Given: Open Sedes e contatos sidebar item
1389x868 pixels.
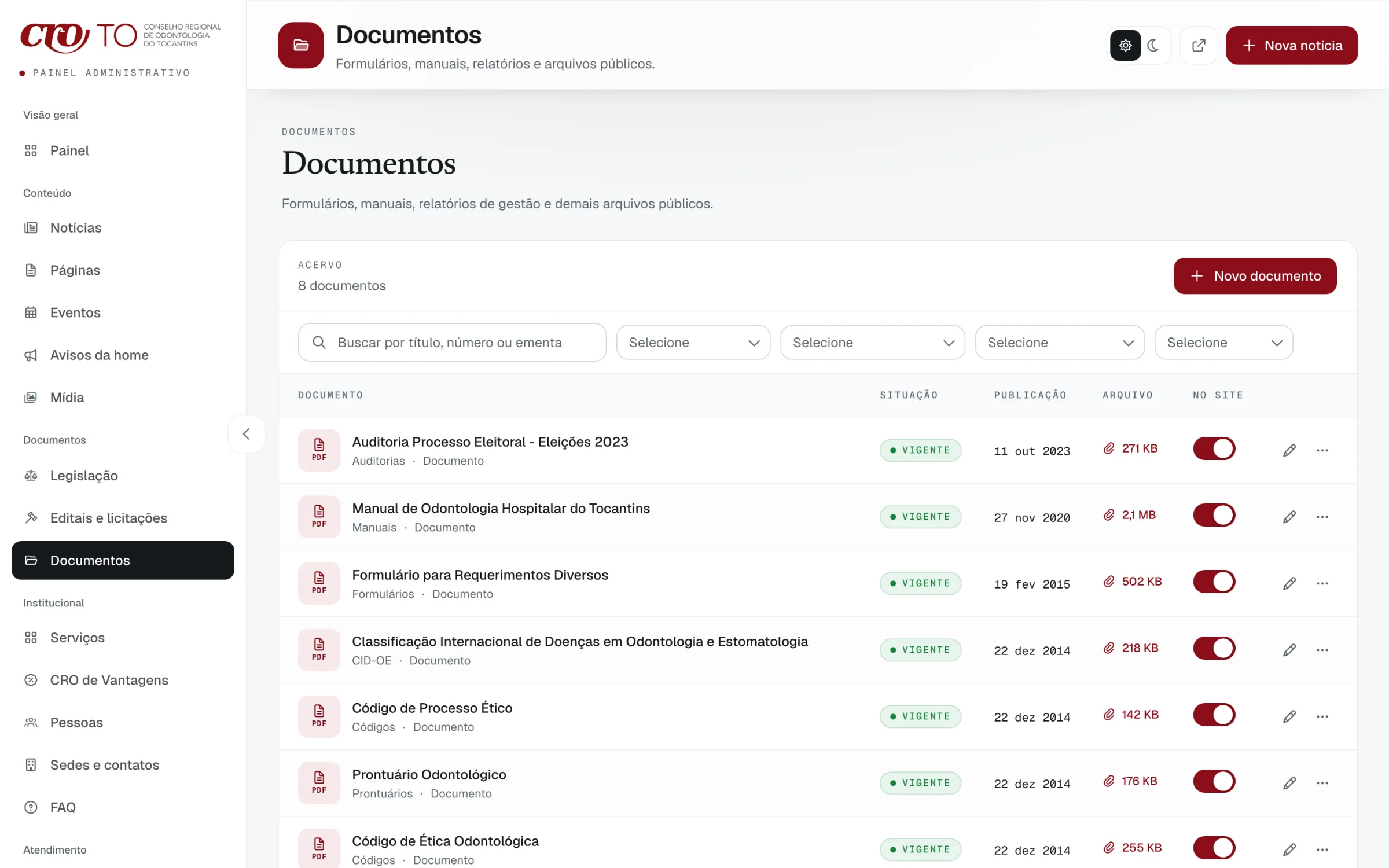Looking at the screenshot, I should click(123, 765).
